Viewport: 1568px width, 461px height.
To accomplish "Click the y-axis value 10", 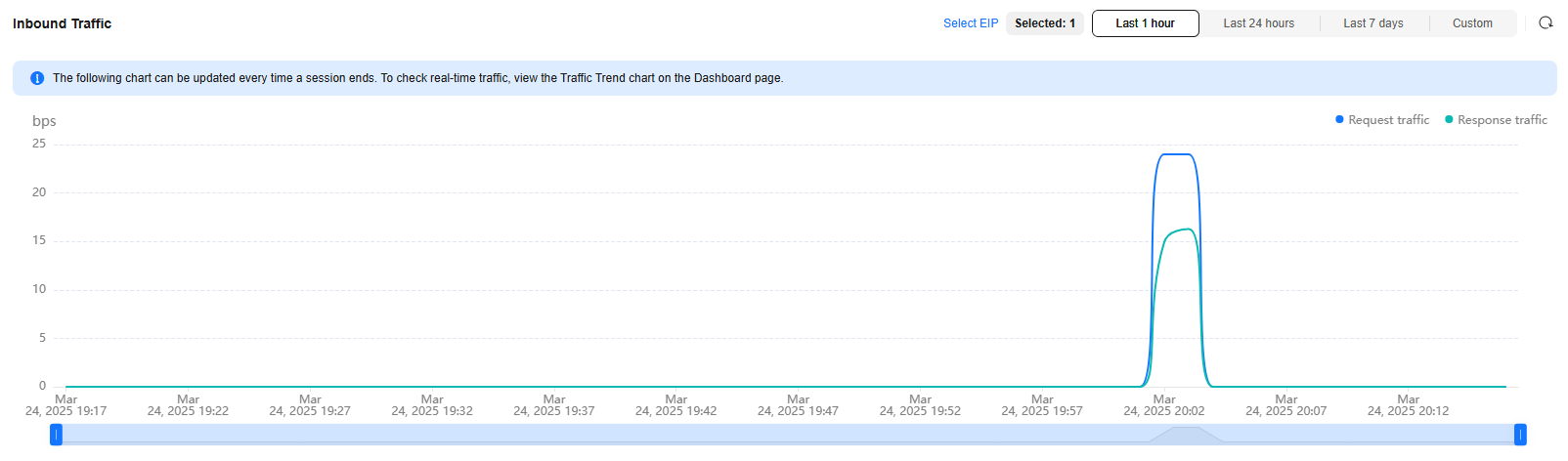I will click(39, 289).
